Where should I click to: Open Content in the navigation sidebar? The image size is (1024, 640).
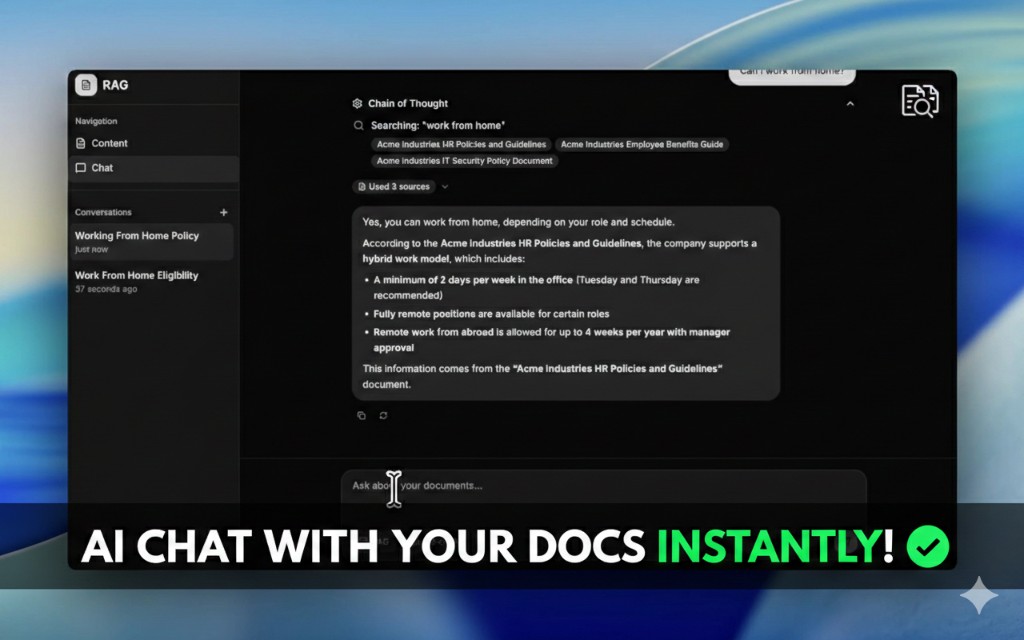click(108, 143)
